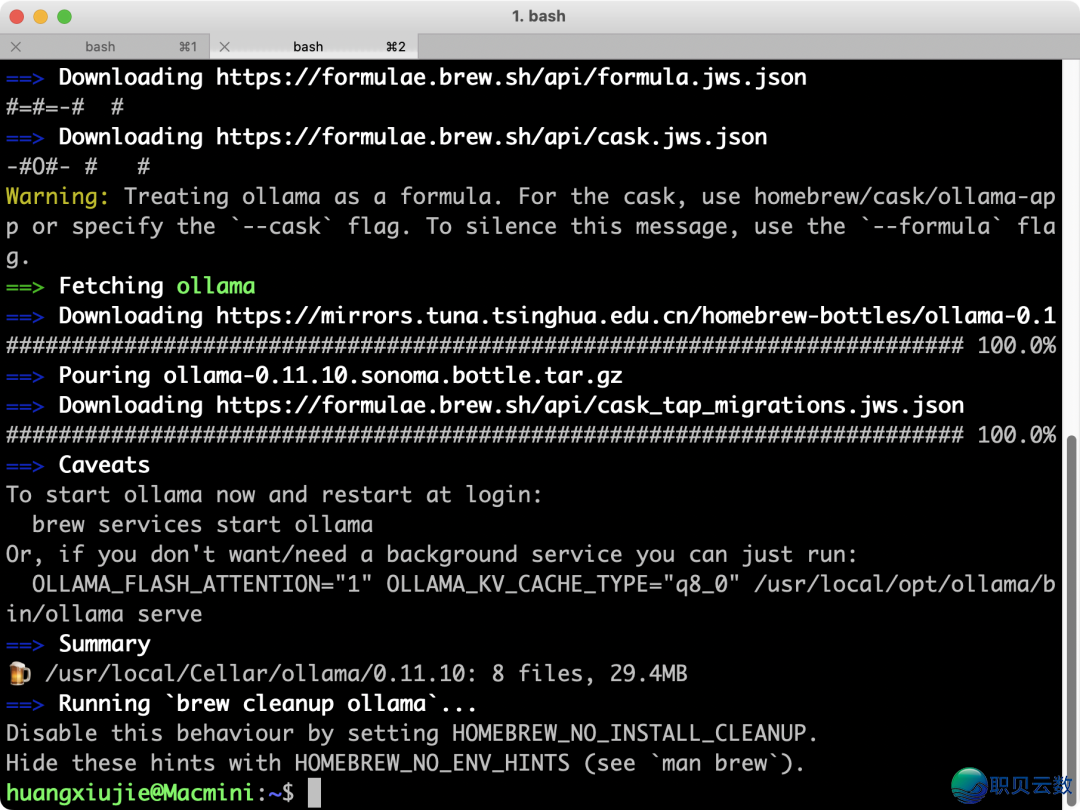Click the mirrors.tuna.tsinghua.edu.cn download URL
Image resolution: width=1080 pixels, height=810 pixels.
[x=636, y=316]
